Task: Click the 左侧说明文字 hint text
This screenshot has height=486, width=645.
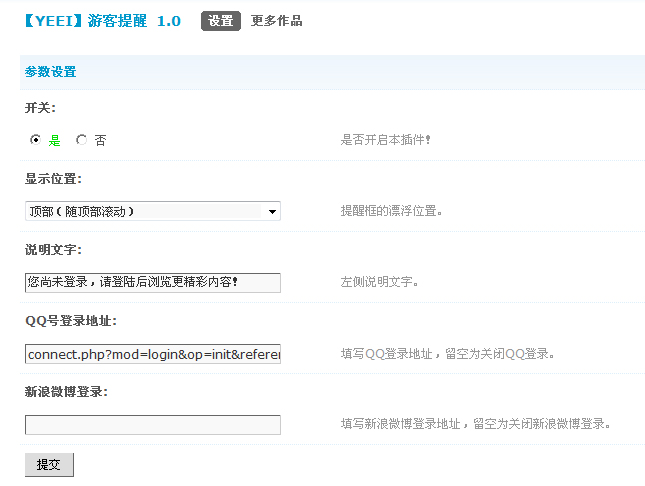Action: point(380,282)
